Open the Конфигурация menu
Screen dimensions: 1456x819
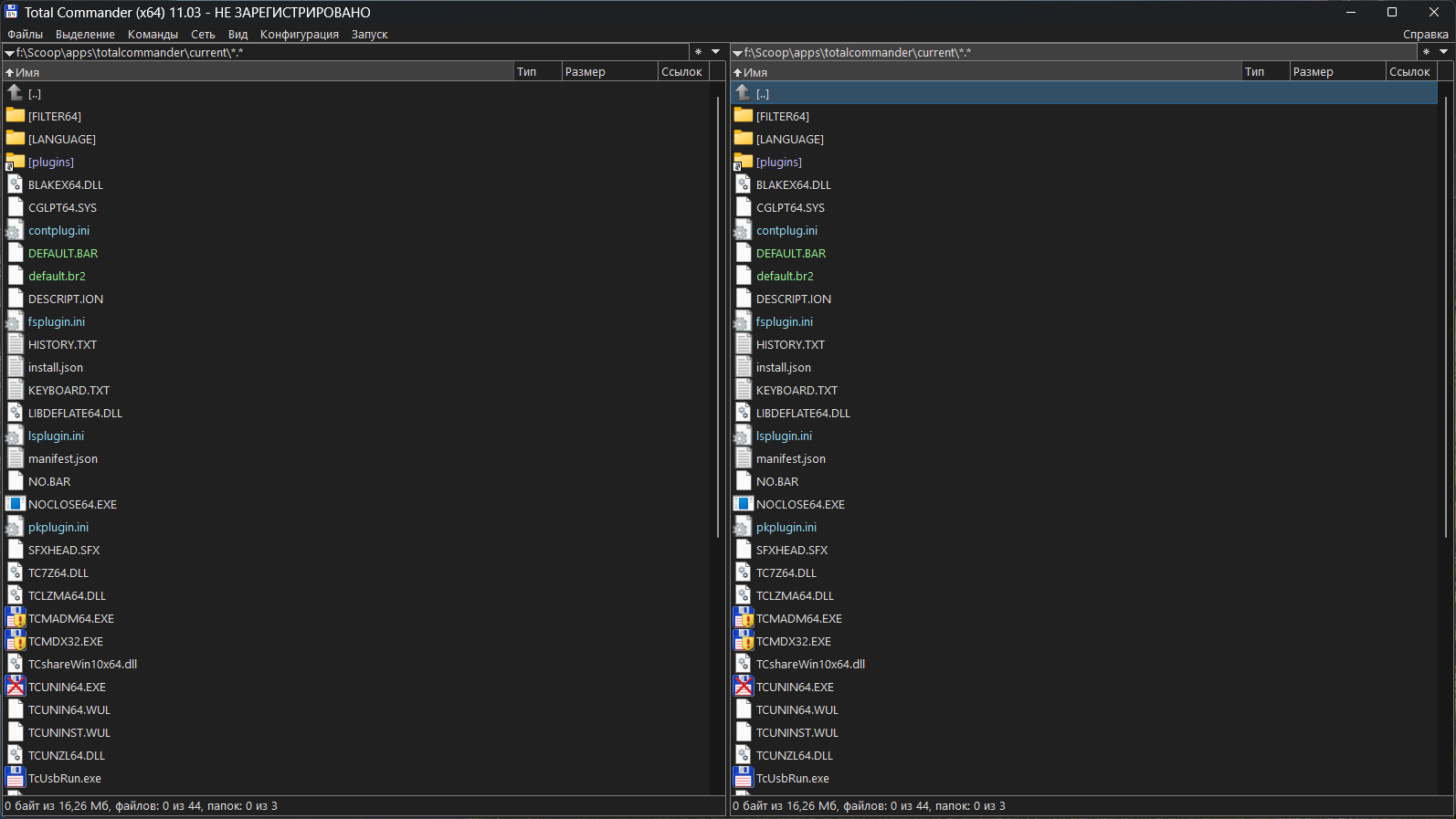click(299, 35)
